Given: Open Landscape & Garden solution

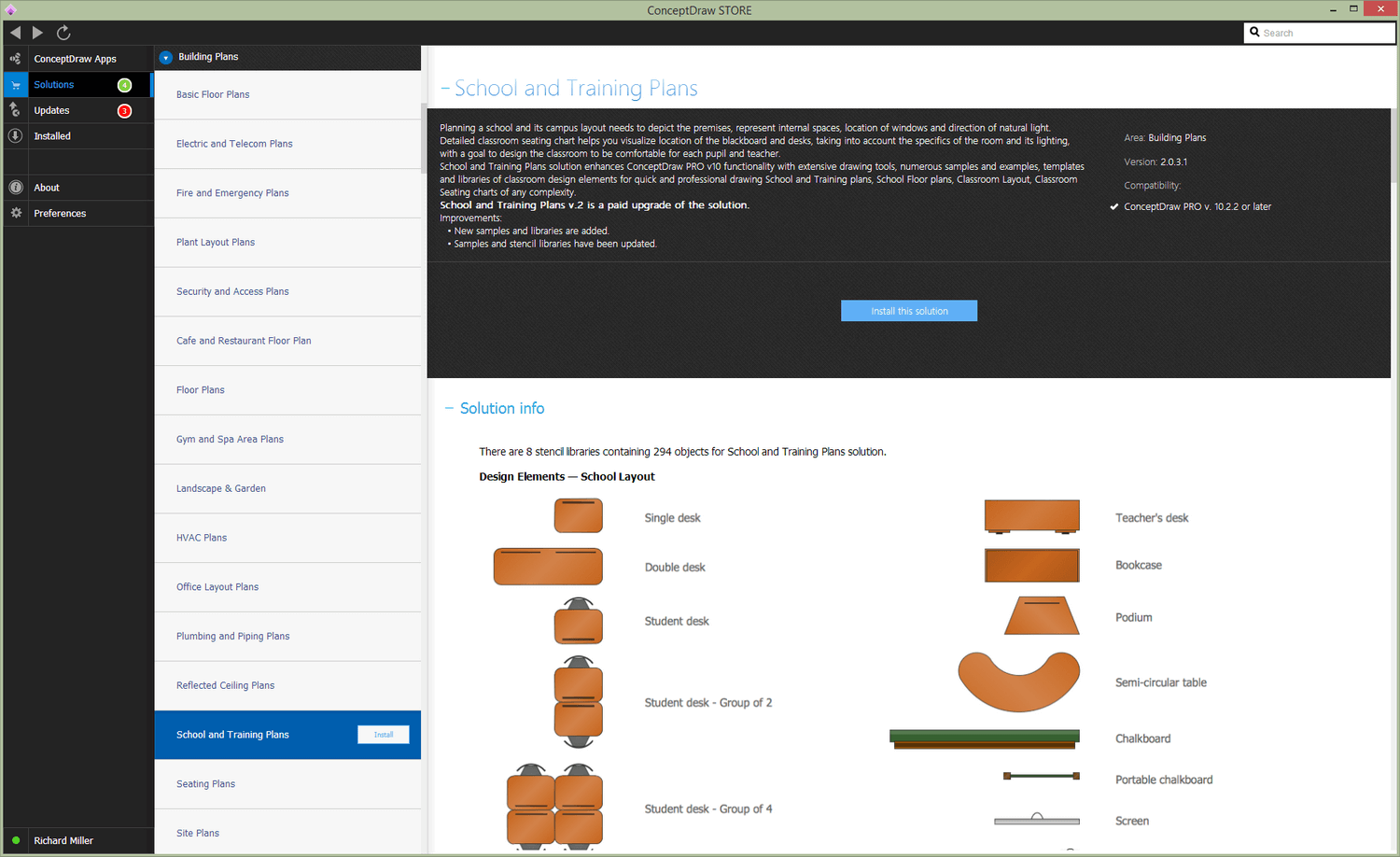Looking at the screenshot, I should tap(287, 488).
